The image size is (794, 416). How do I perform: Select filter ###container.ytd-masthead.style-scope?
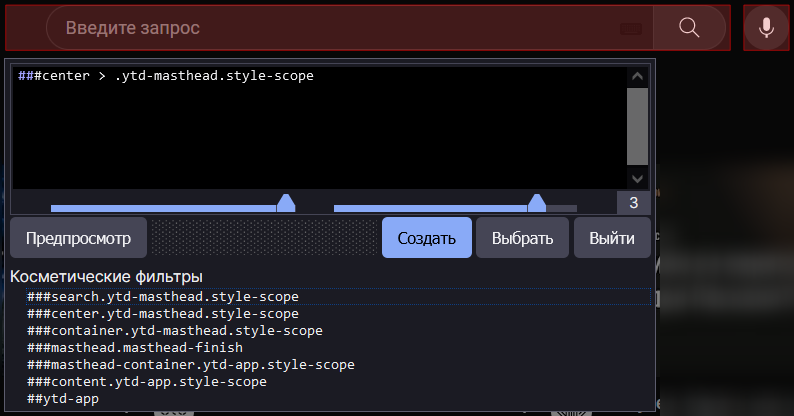(x=175, y=331)
